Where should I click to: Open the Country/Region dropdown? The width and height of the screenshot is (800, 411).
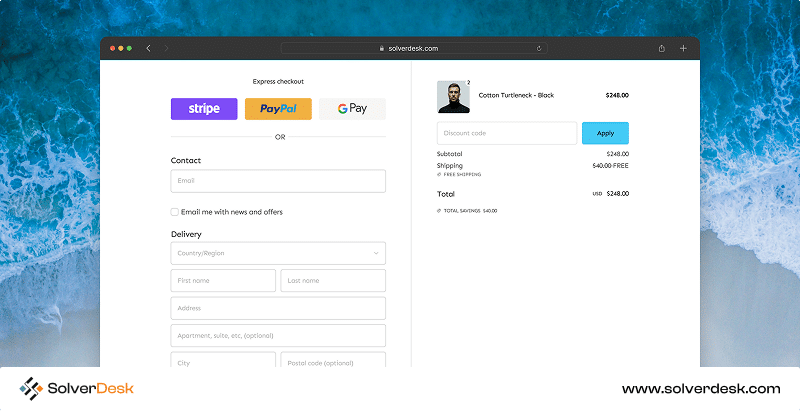(x=278, y=253)
